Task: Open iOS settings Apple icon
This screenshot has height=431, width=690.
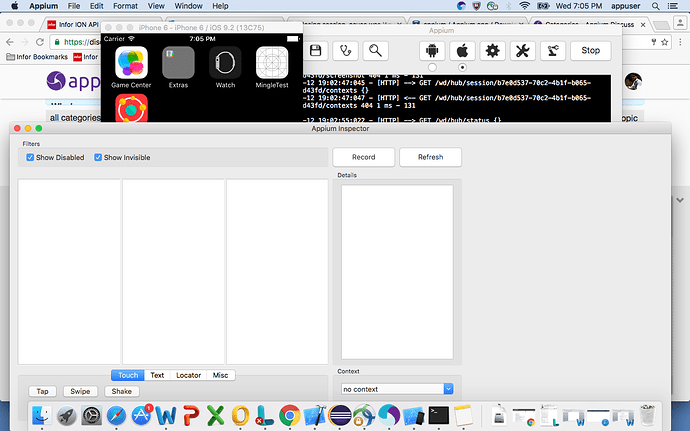Action: (462, 51)
